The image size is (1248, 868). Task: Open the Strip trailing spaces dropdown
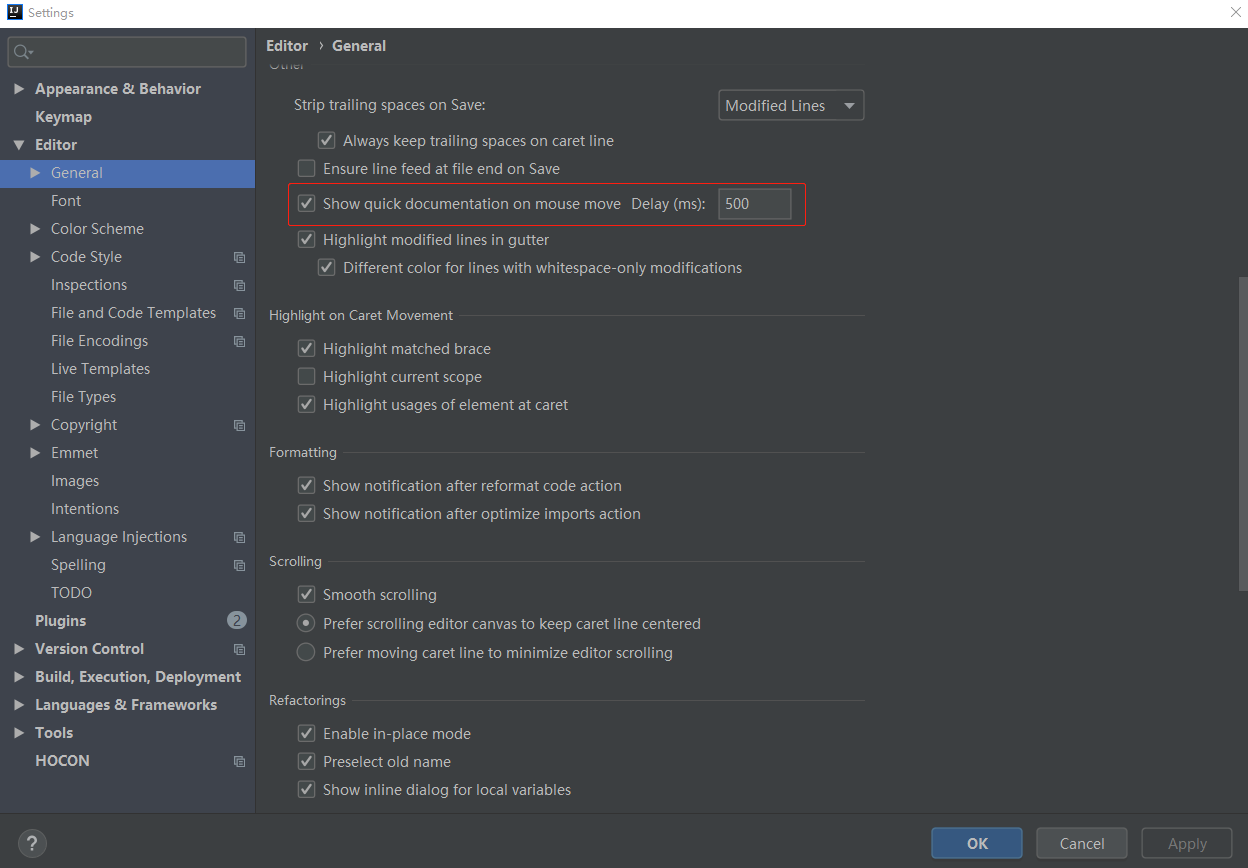click(791, 106)
